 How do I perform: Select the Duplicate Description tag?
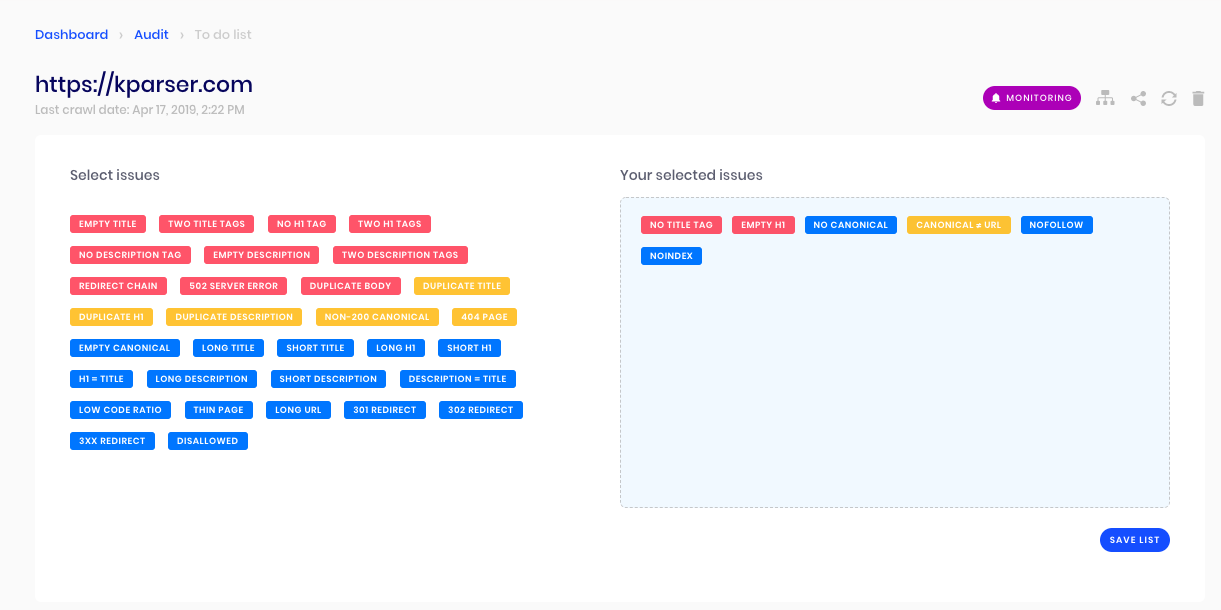[x=234, y=317]
